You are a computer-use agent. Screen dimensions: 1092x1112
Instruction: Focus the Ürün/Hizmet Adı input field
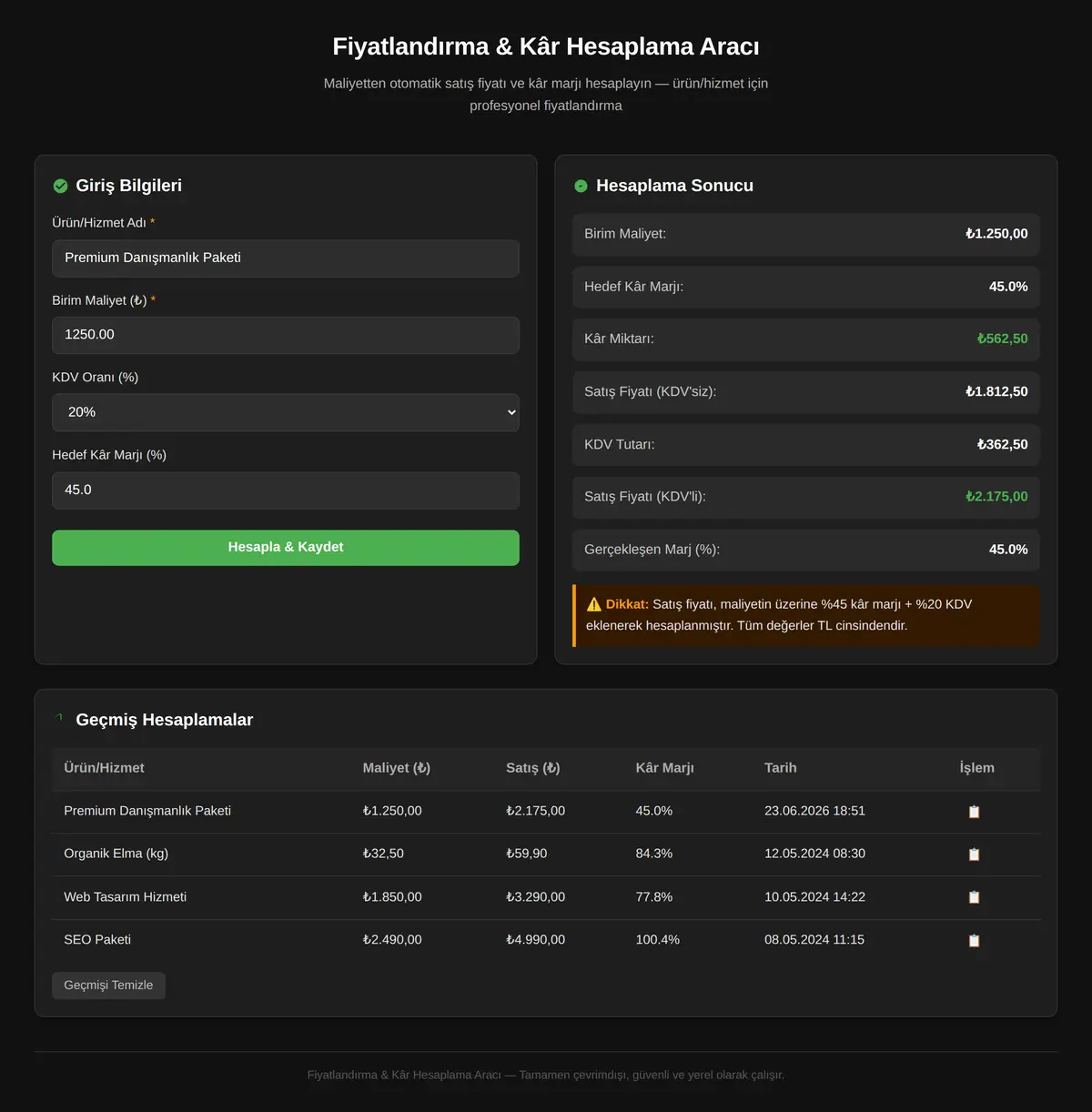tap(286, 258)
